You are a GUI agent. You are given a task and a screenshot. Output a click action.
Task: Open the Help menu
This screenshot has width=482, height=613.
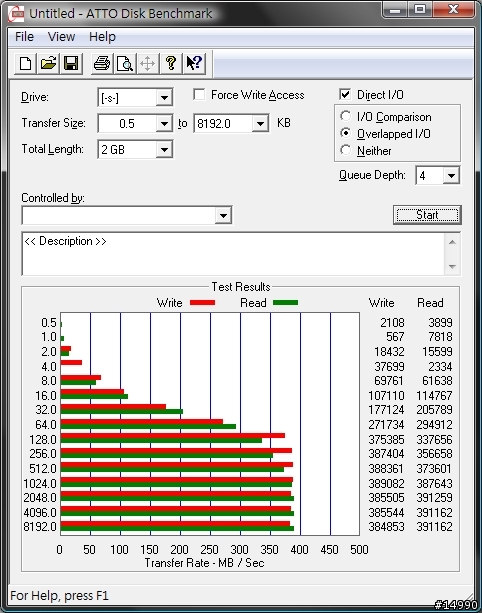point(102,37)
